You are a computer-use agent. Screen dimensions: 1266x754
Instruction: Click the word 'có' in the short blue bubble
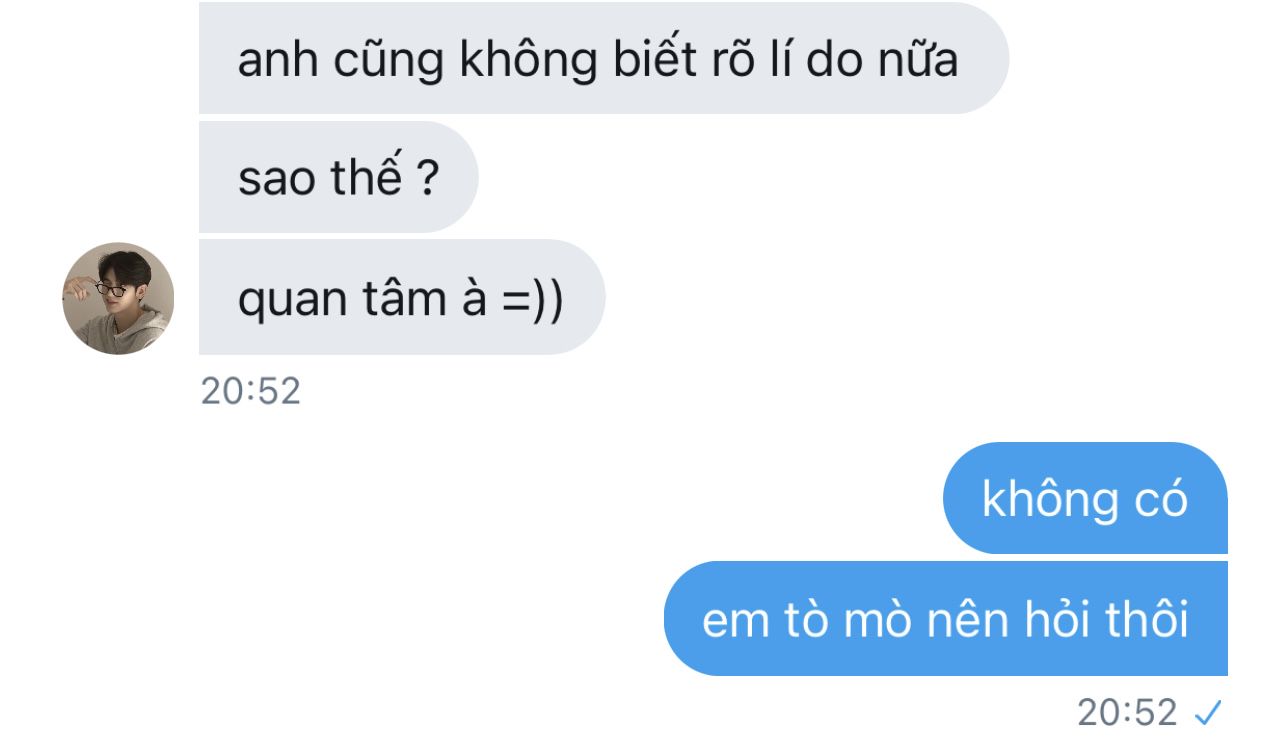click(x=1160, y=497)
